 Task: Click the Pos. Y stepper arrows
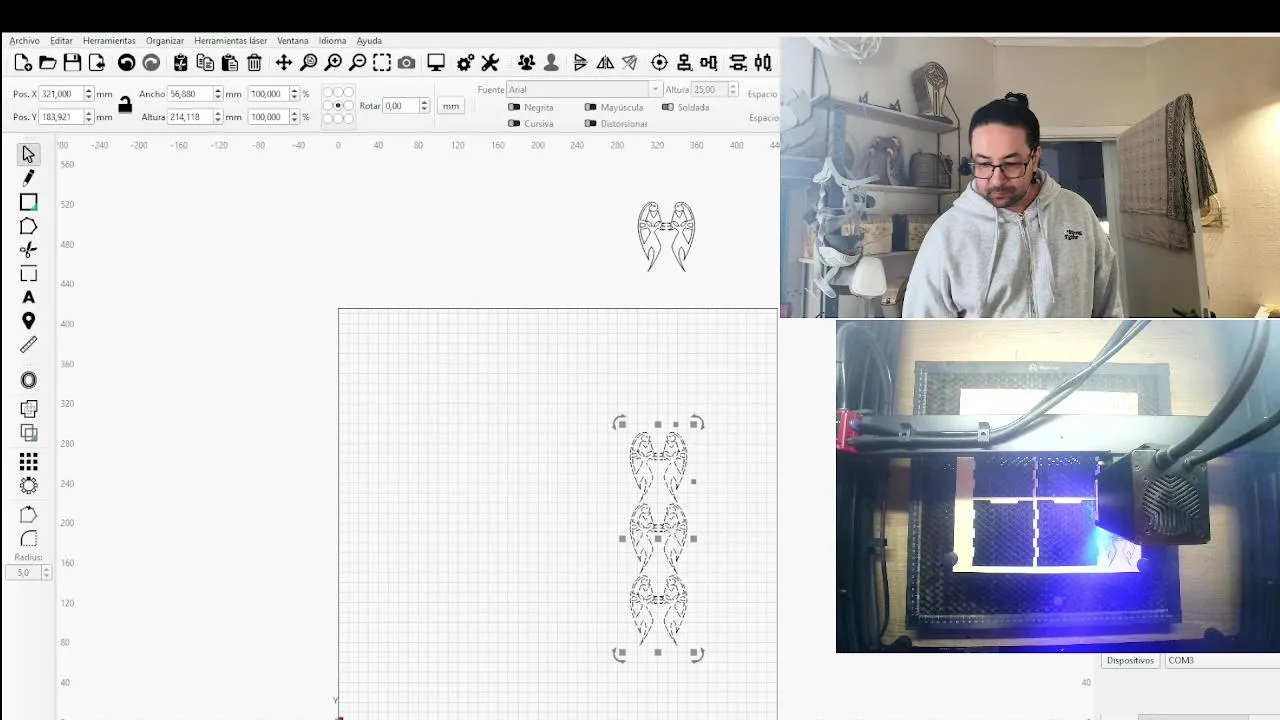pyautogui.click(x=88, y=117)
